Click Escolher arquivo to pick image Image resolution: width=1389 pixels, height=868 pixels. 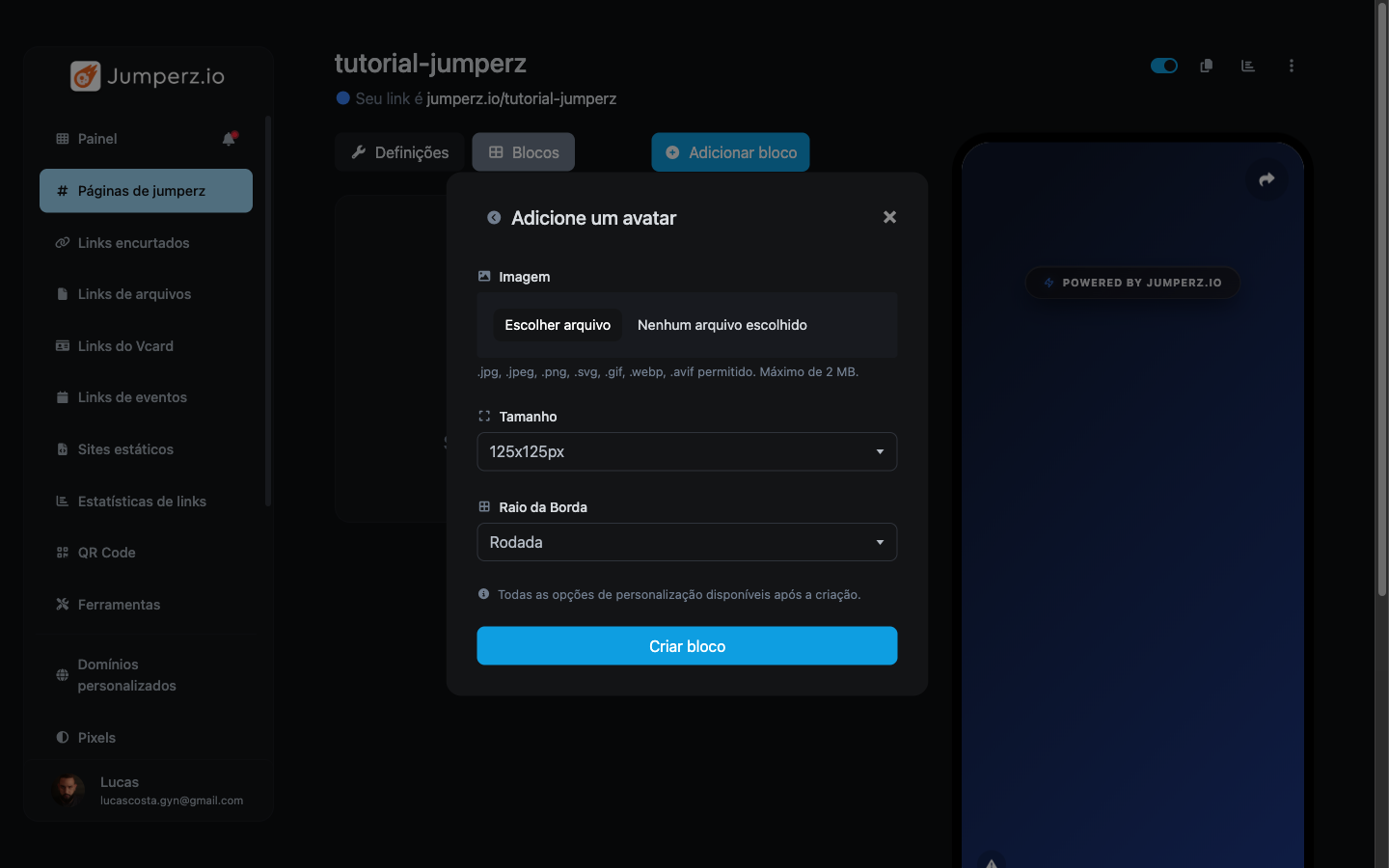[x=558, y=325]
